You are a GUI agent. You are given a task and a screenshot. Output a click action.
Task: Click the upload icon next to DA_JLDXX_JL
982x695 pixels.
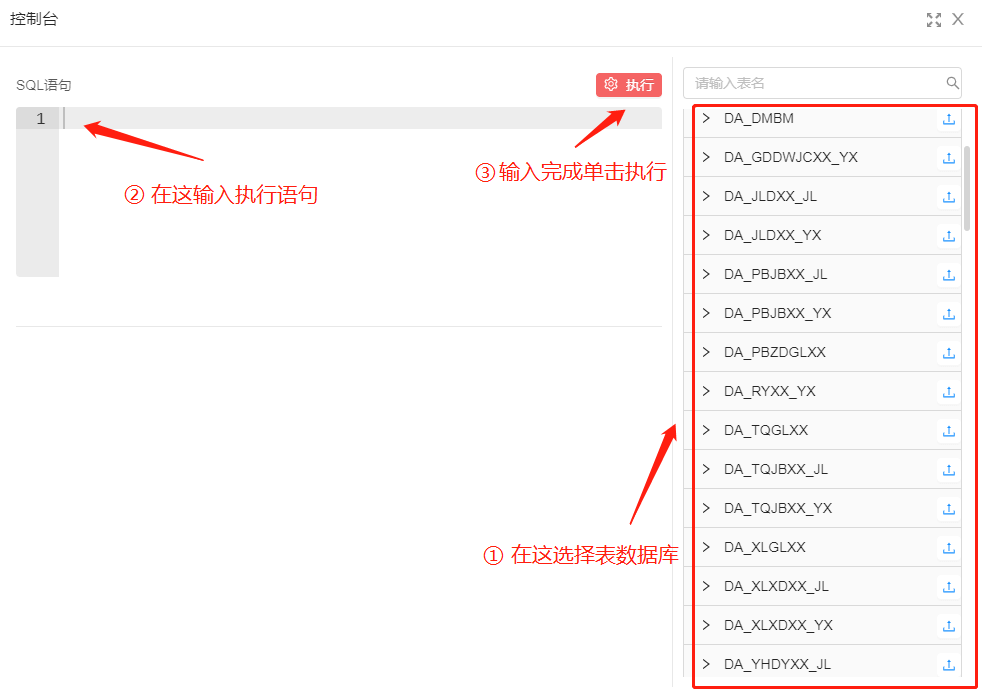948,197
